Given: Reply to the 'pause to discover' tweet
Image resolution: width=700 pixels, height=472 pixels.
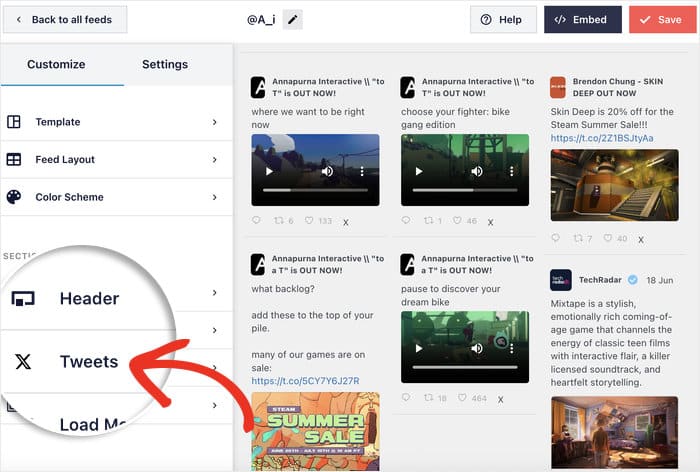Looking at the screenshot, I should [406, 397].
